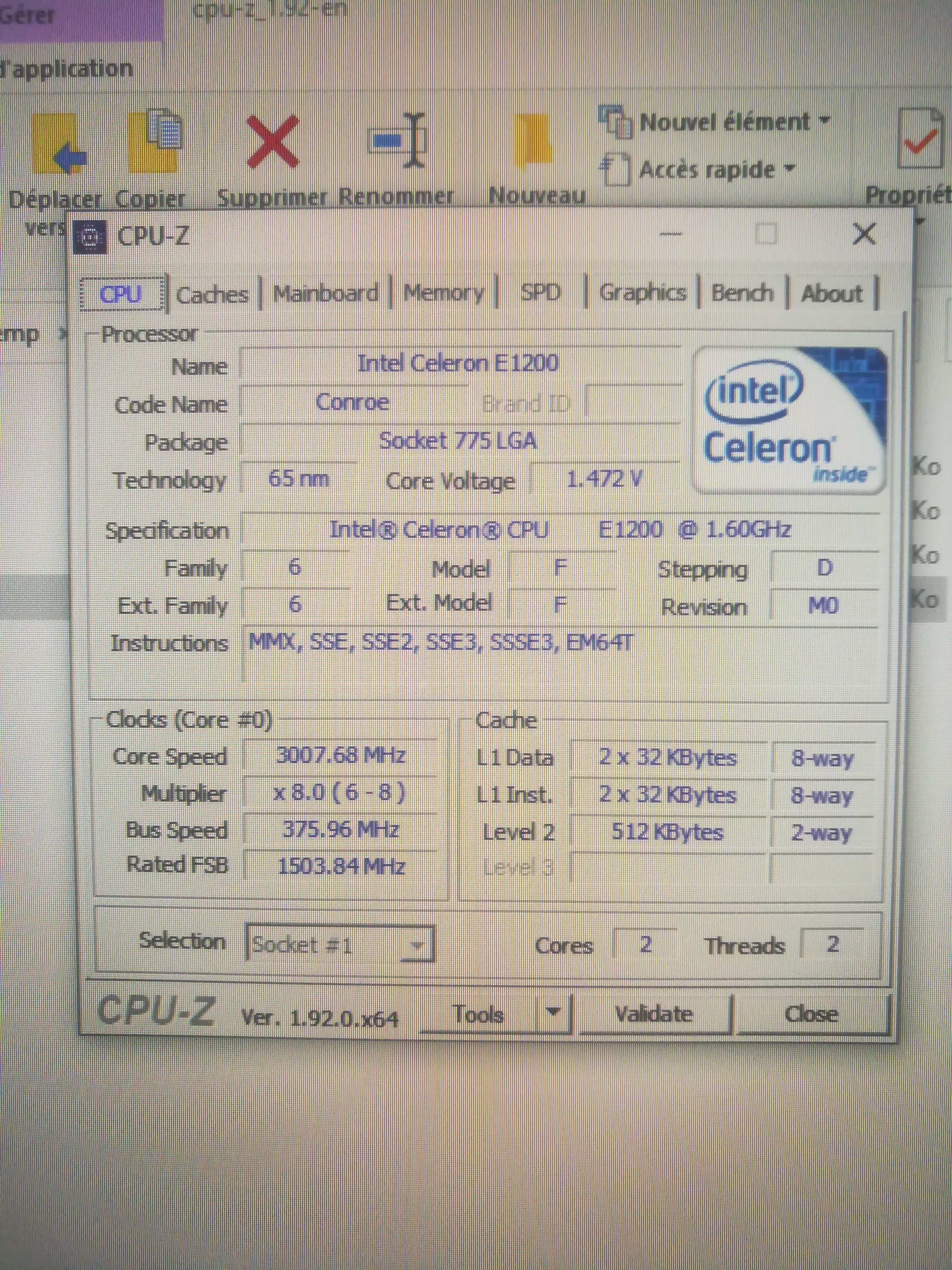Select the SPD tab
Screen dimensions: 952x1270
(x=540, y=293)
